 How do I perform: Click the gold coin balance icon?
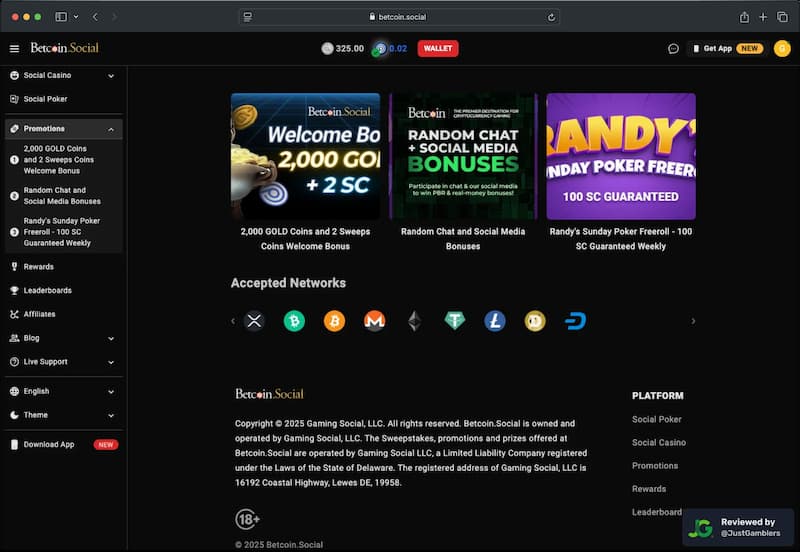click(x=327, y=48)
